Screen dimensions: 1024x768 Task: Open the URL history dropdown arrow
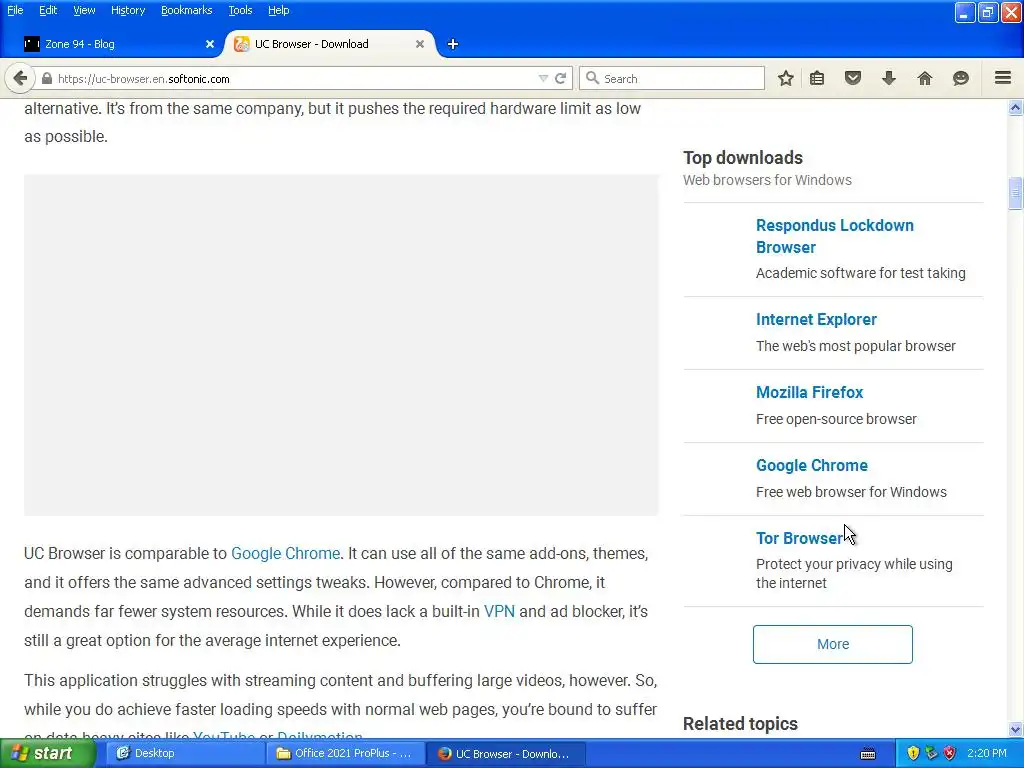point(543,78)
